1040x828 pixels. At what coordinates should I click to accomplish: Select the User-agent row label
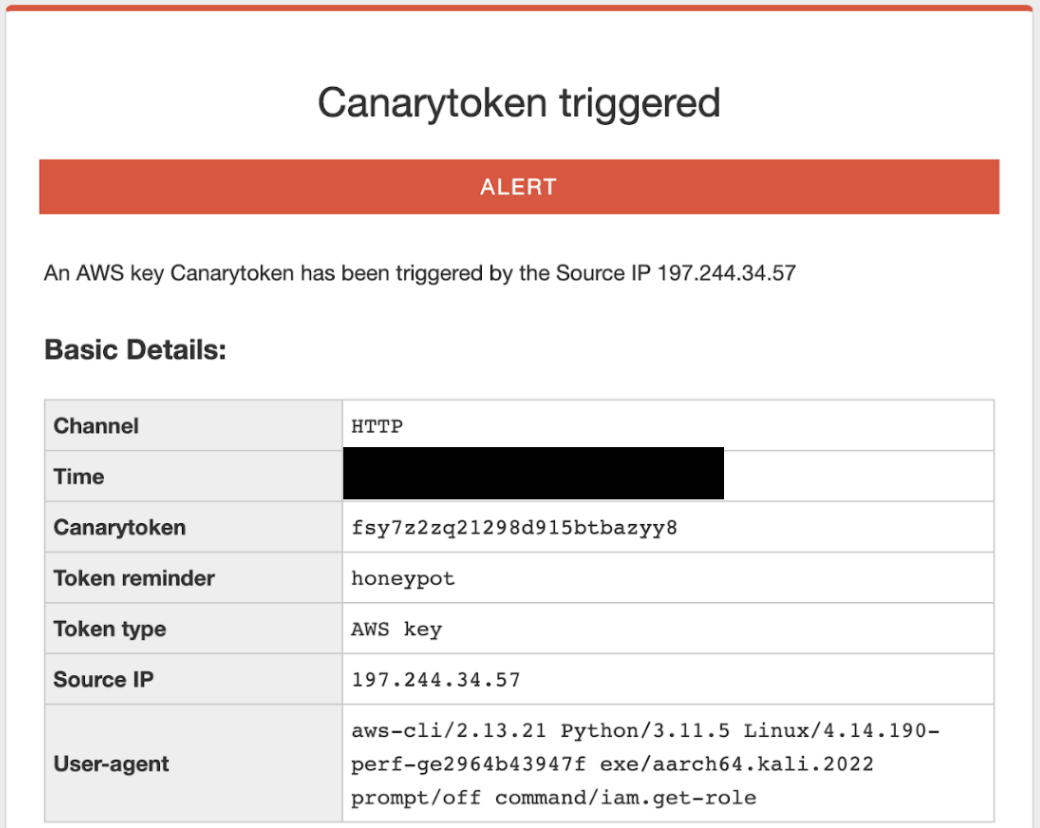pyautogui.click(x=112, y=765)
